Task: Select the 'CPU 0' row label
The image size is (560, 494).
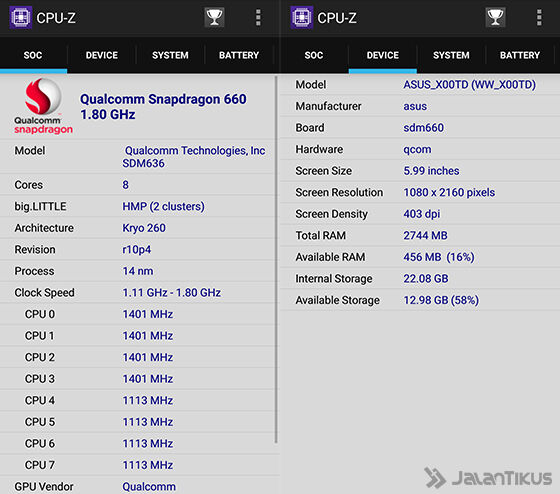Action: pyautogui.click(x=40, y=314)
